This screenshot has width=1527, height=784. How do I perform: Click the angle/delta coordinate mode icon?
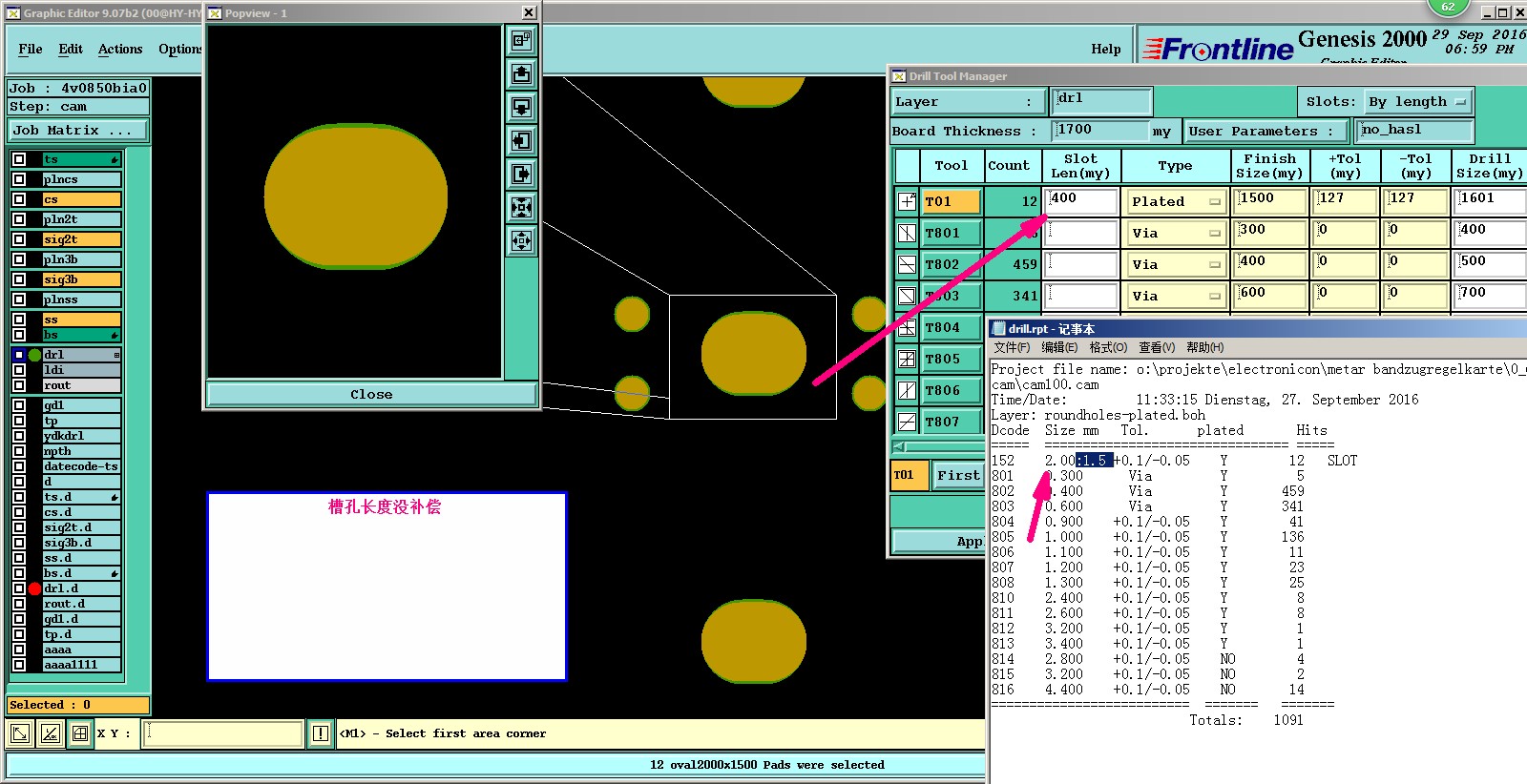(51, 733)
